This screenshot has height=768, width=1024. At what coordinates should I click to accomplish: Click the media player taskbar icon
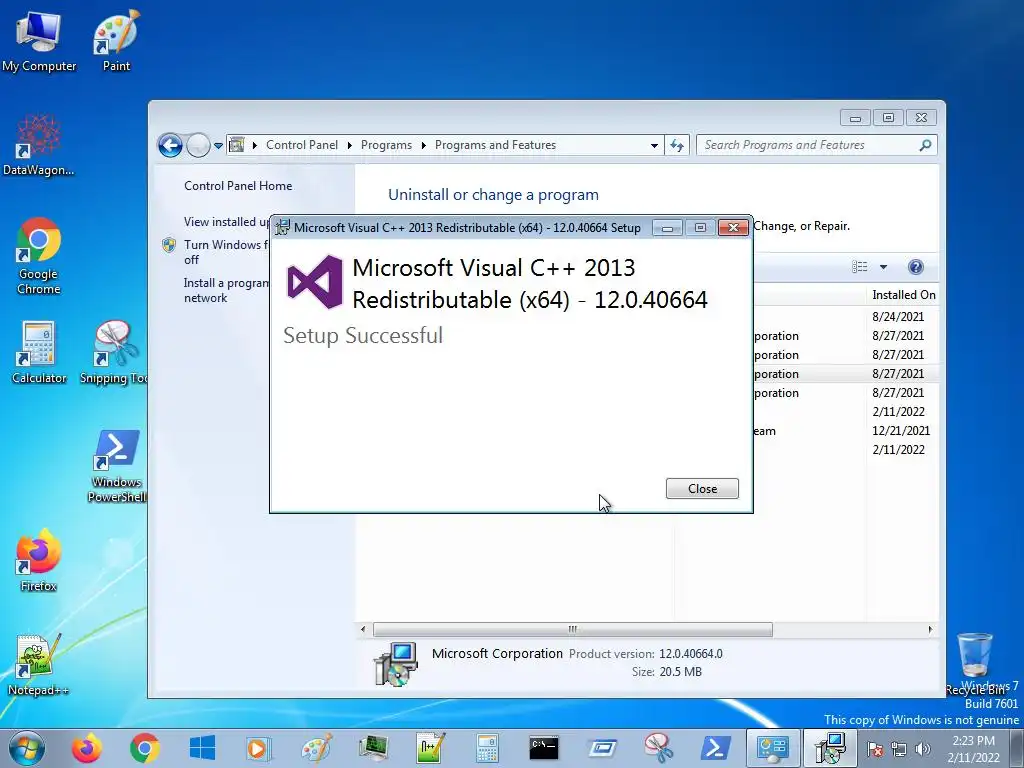click(x=258, y=748)
